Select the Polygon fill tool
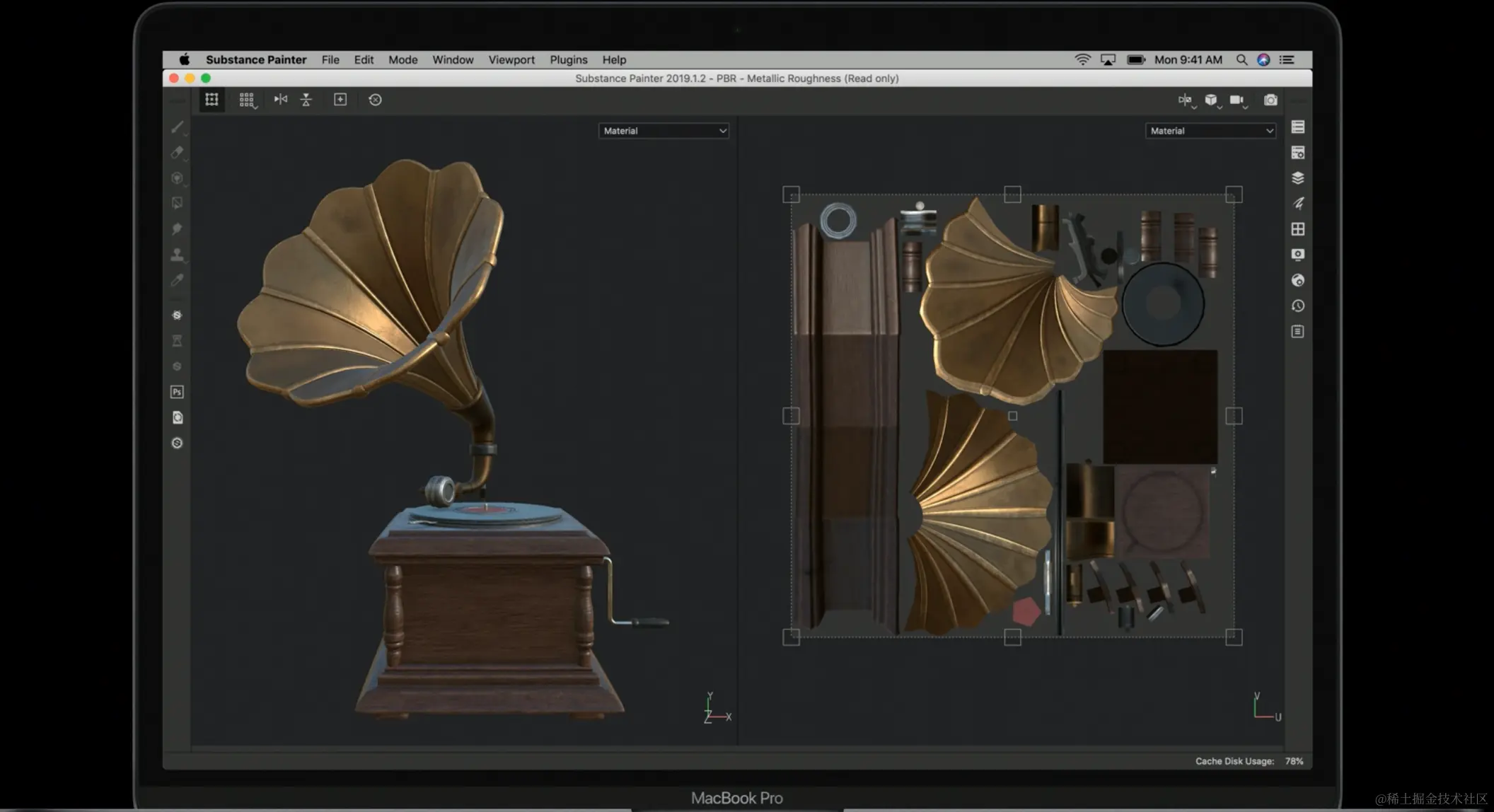The image size is (1494, 812). (178, 203)
